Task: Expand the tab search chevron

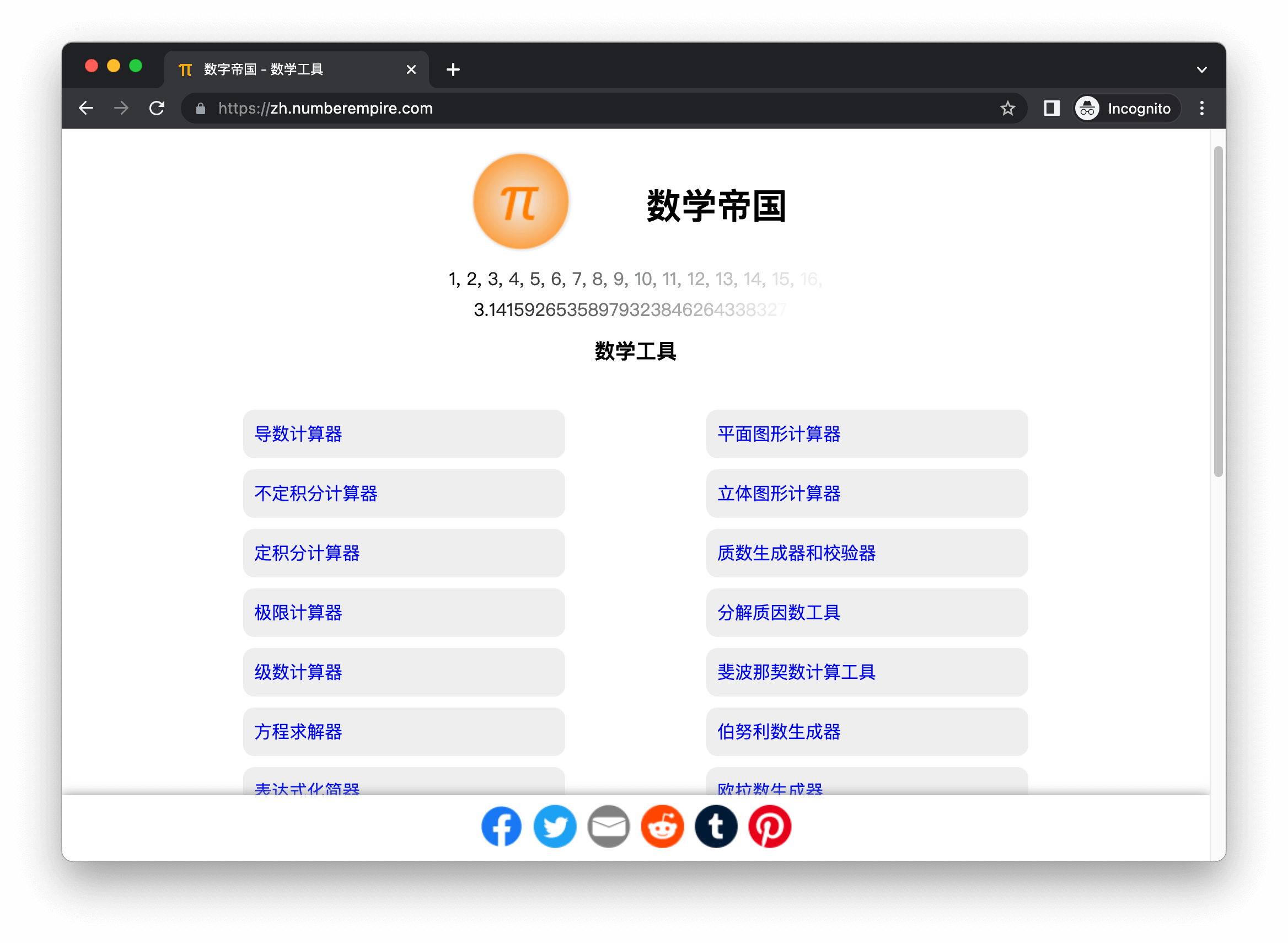Action: 1201,69
